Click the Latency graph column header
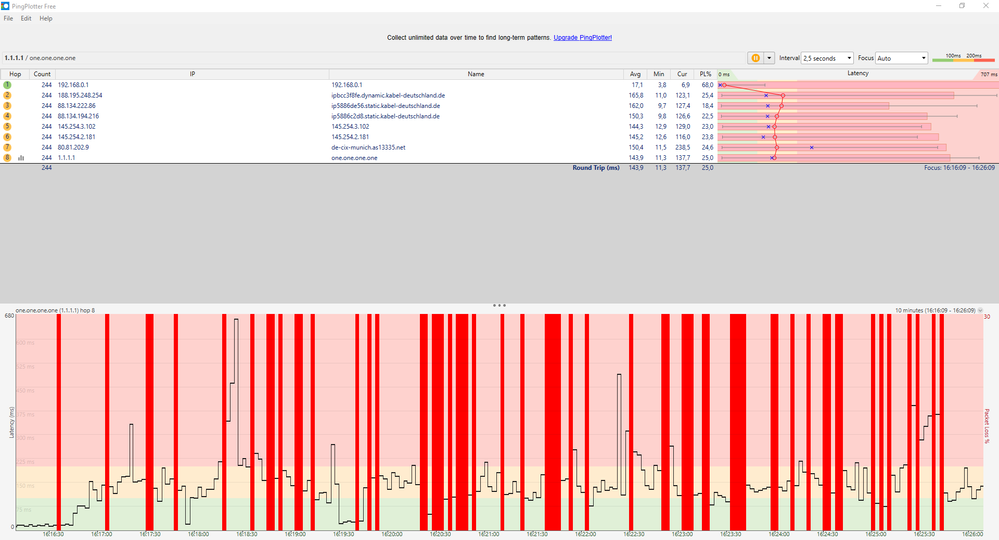 click(858, 73)
